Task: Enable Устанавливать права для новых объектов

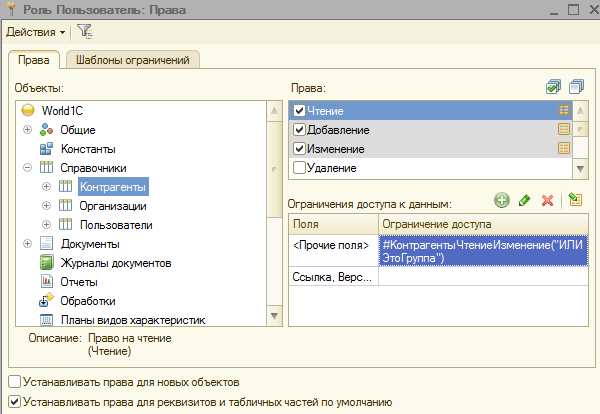Action: click(x=13, y=382)
